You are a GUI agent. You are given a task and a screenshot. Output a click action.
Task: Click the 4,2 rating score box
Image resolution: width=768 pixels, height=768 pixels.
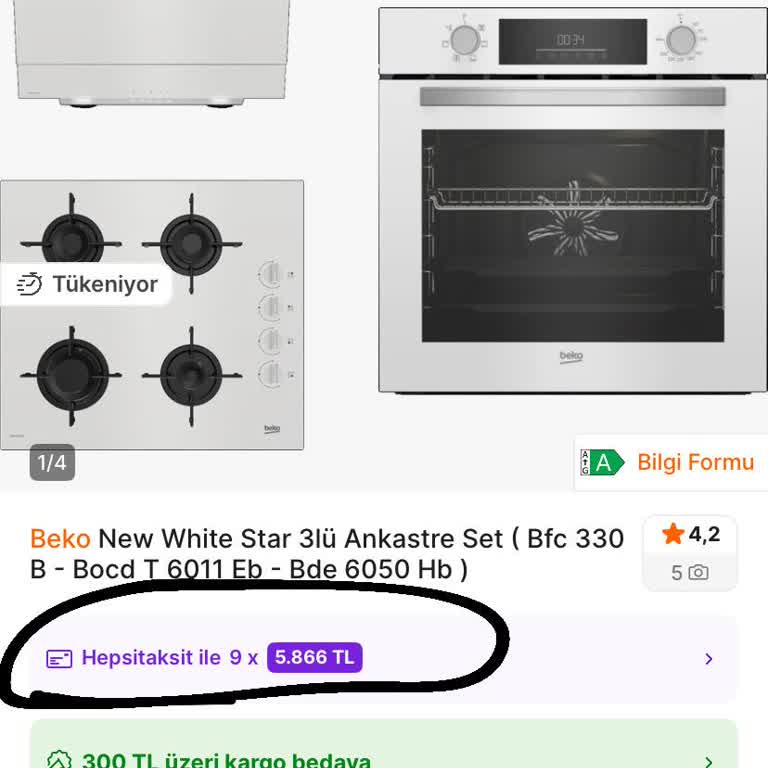point(690,553)
